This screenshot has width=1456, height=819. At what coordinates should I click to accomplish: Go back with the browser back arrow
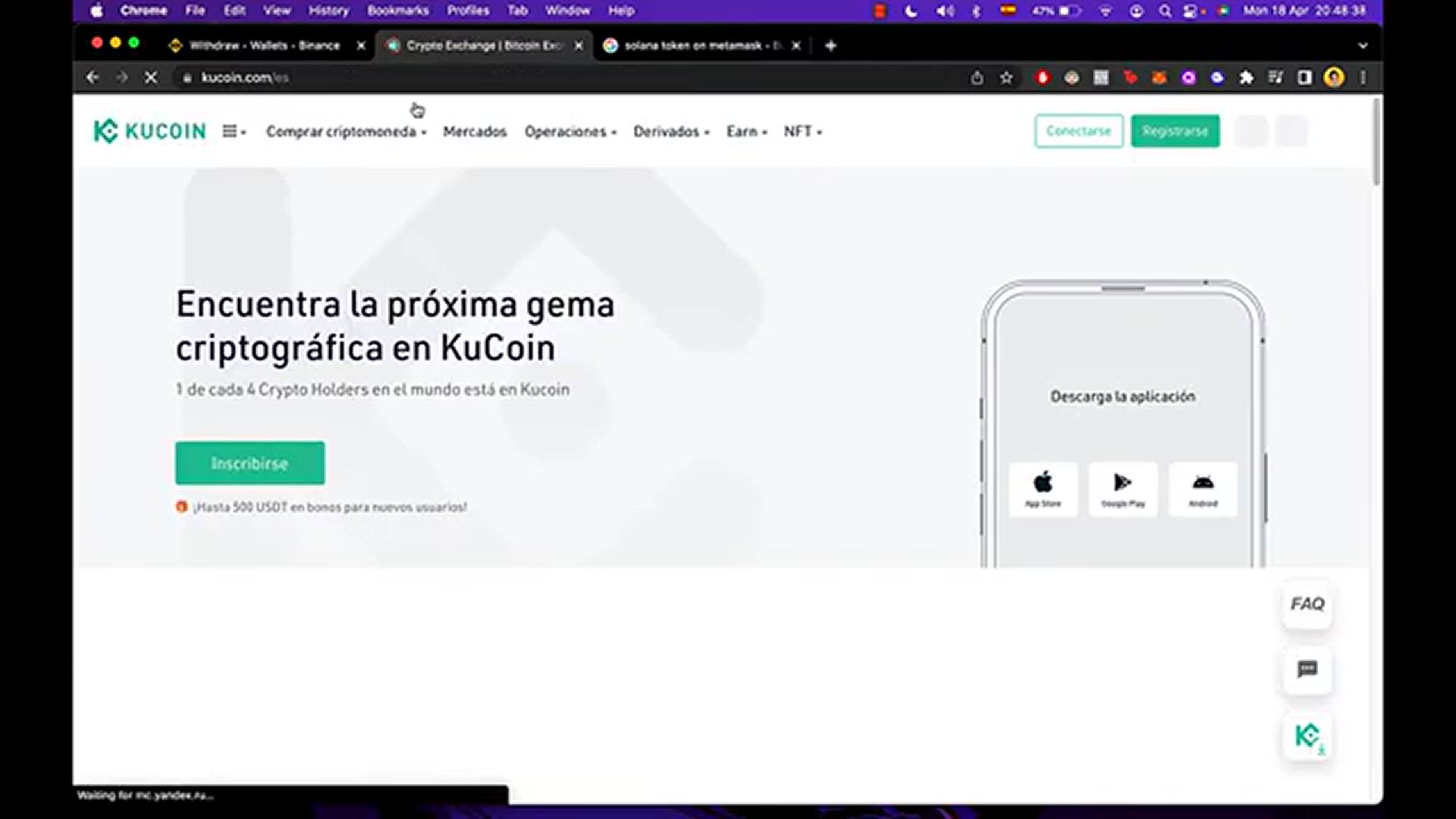(93, 77)
